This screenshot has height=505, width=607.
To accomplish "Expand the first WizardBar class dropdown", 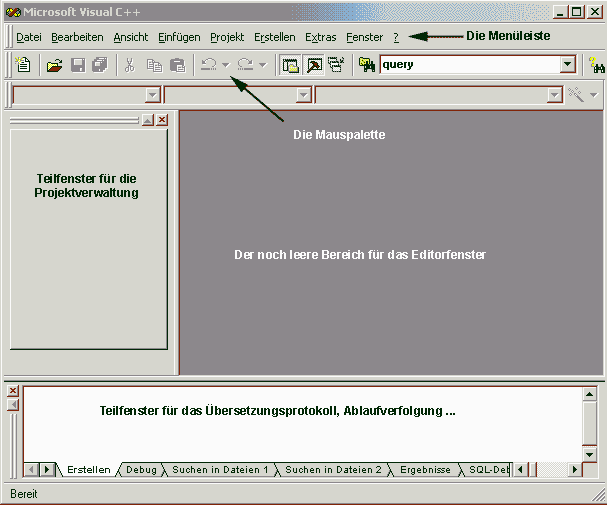I will 152,95.
